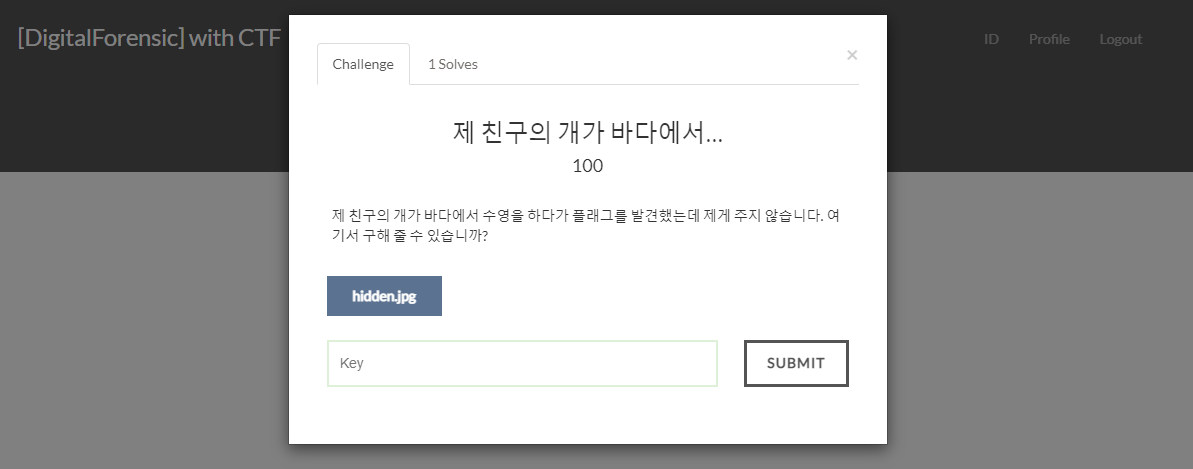Image resolution: width=1193 pixels, height=469 pixels.
Task: Select the challenge title '제 친구의 개가 바다에서...'
Action: click(x=587, y=132)
